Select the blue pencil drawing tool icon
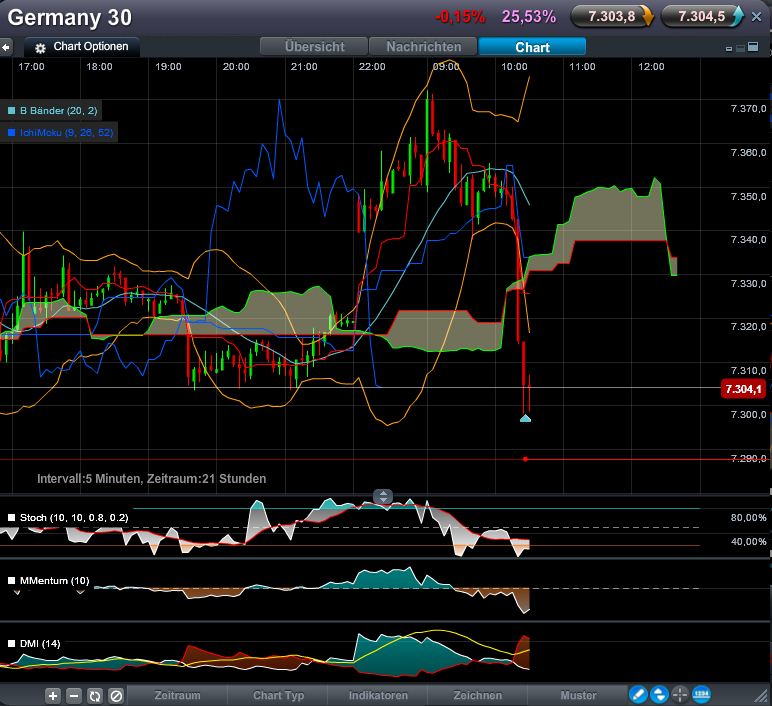772x706 pixels. [x=637, y=694]
